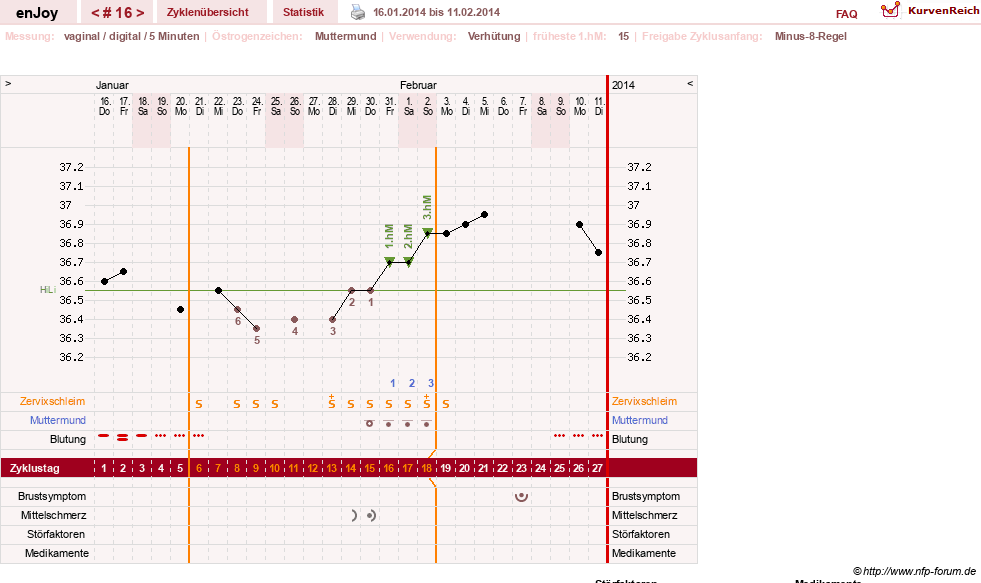Open the Statistik tab
This screenshot has height=583, width=981.
[x=303, y=12]
